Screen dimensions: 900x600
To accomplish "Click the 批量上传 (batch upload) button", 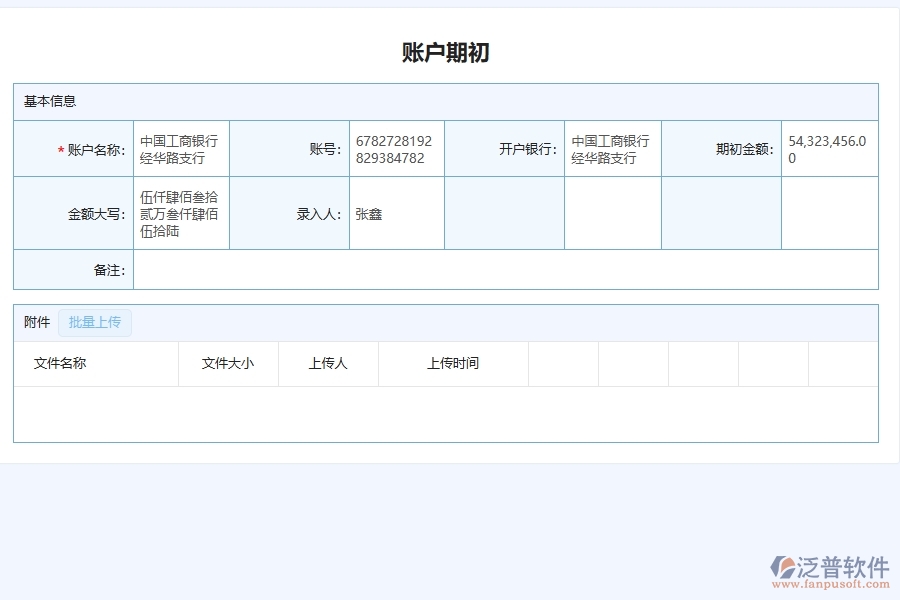I will pyautogui.click(x=96, y=322).
